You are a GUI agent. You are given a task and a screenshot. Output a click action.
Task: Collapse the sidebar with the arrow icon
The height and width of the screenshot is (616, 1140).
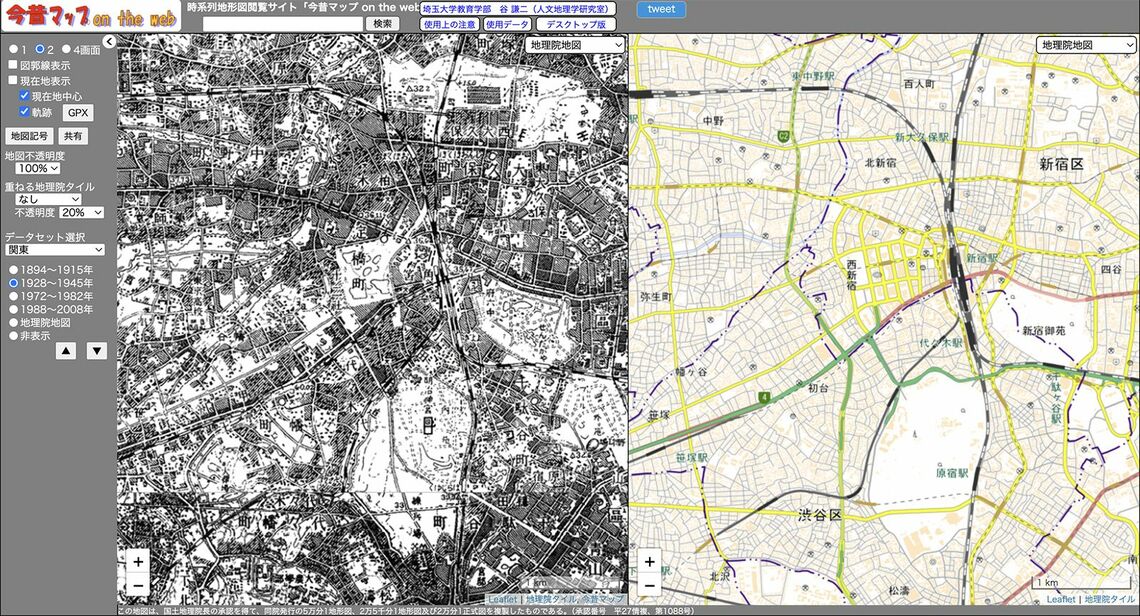pos(109,42)
